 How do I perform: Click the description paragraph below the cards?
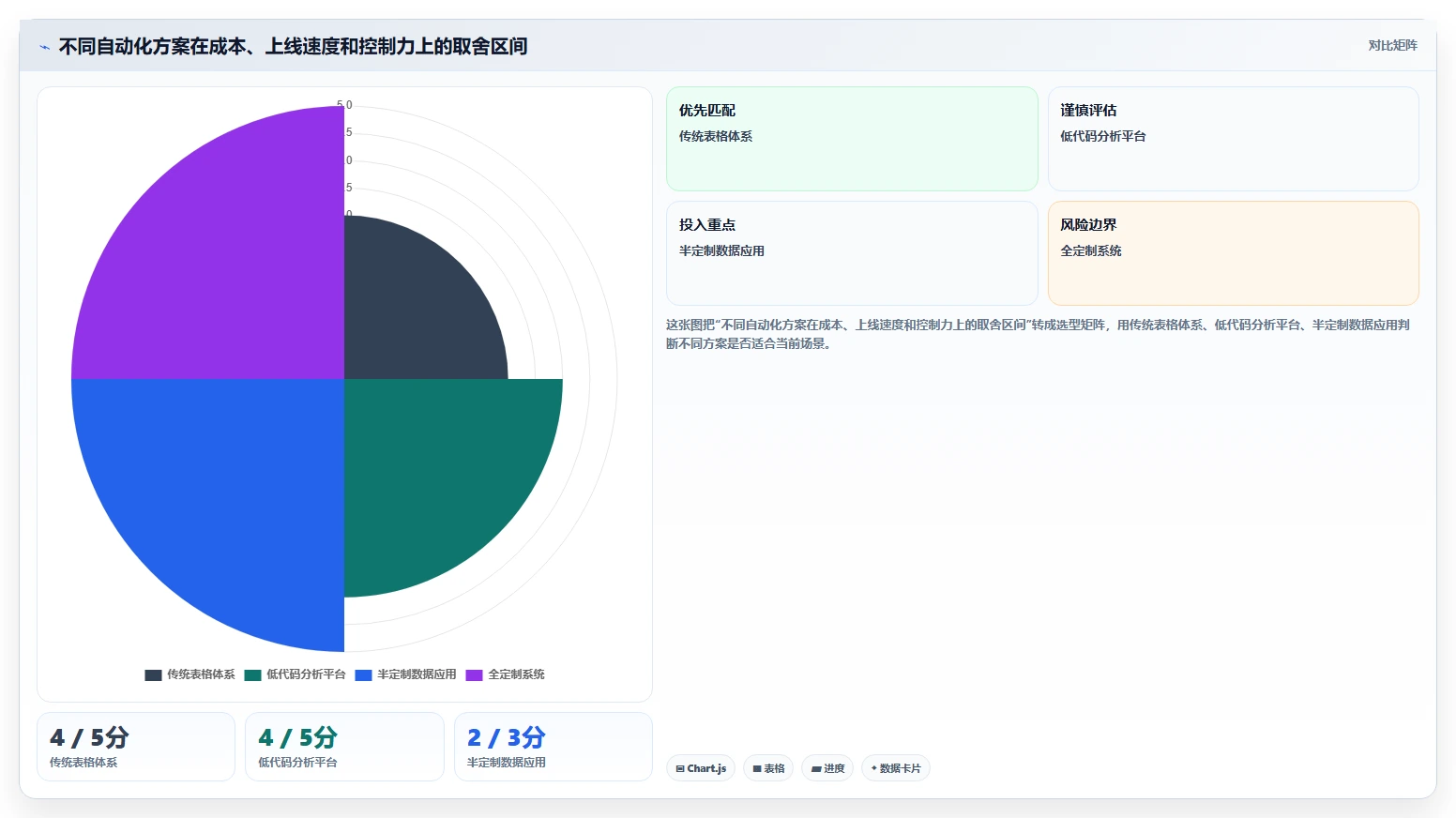click(1038, 334)
